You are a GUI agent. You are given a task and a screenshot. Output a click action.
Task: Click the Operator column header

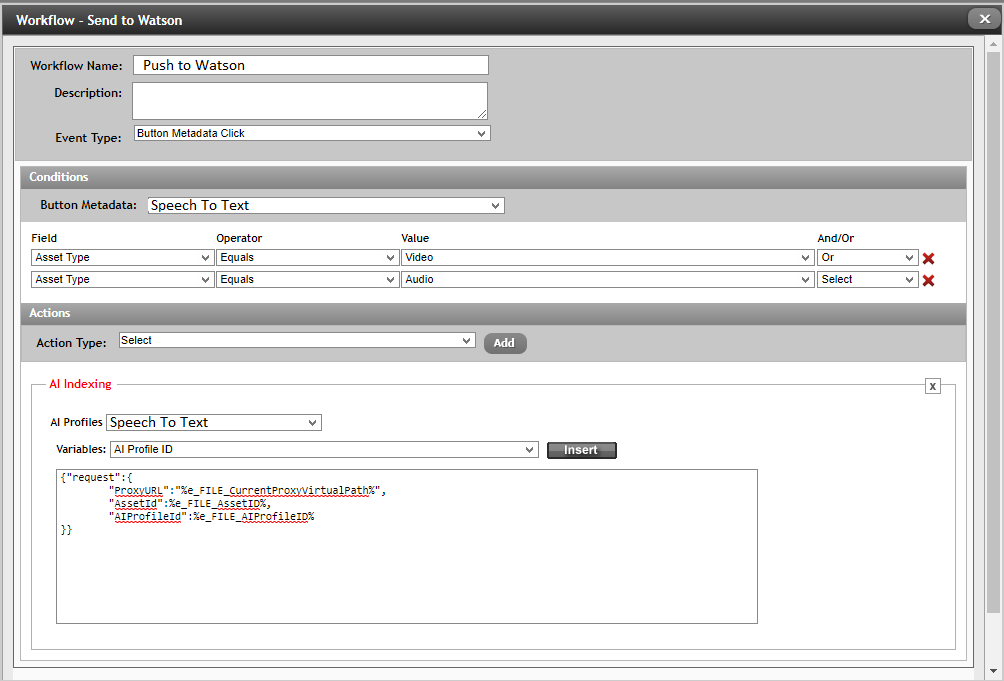click(239, 238)
